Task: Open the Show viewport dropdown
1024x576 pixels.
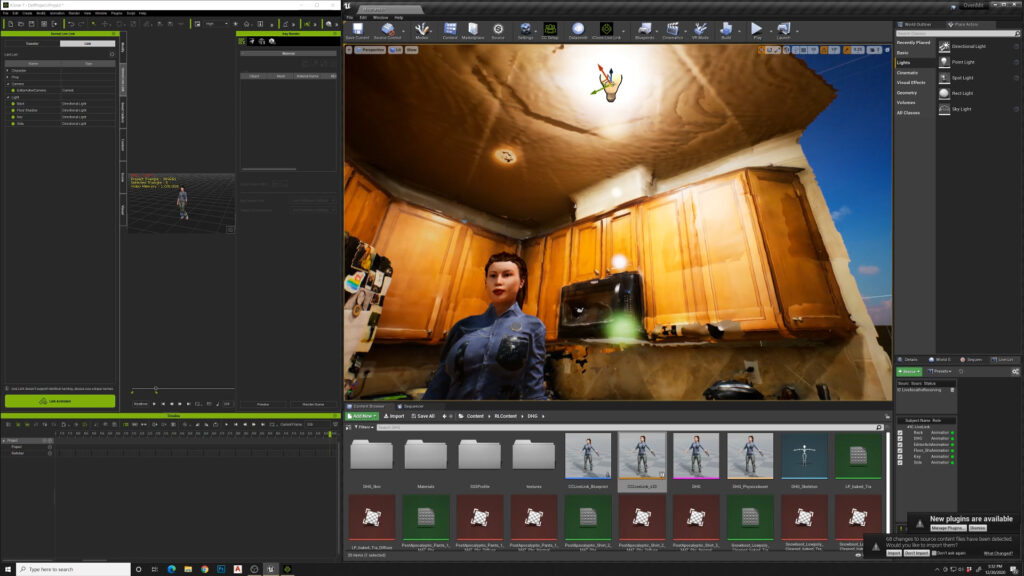Action: click(x=411, y=50)
